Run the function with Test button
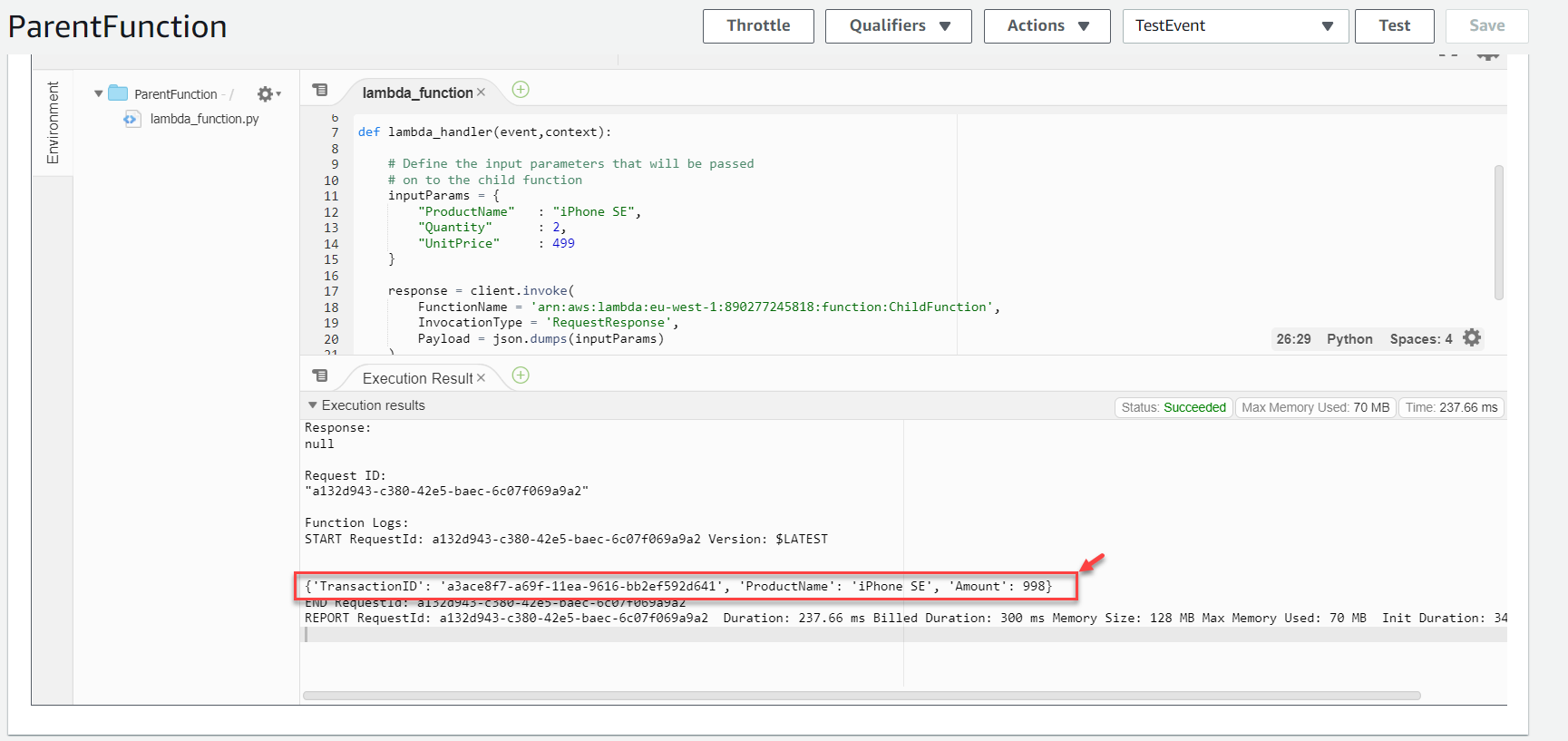 pyautogui.click(x=1393, y=26)
